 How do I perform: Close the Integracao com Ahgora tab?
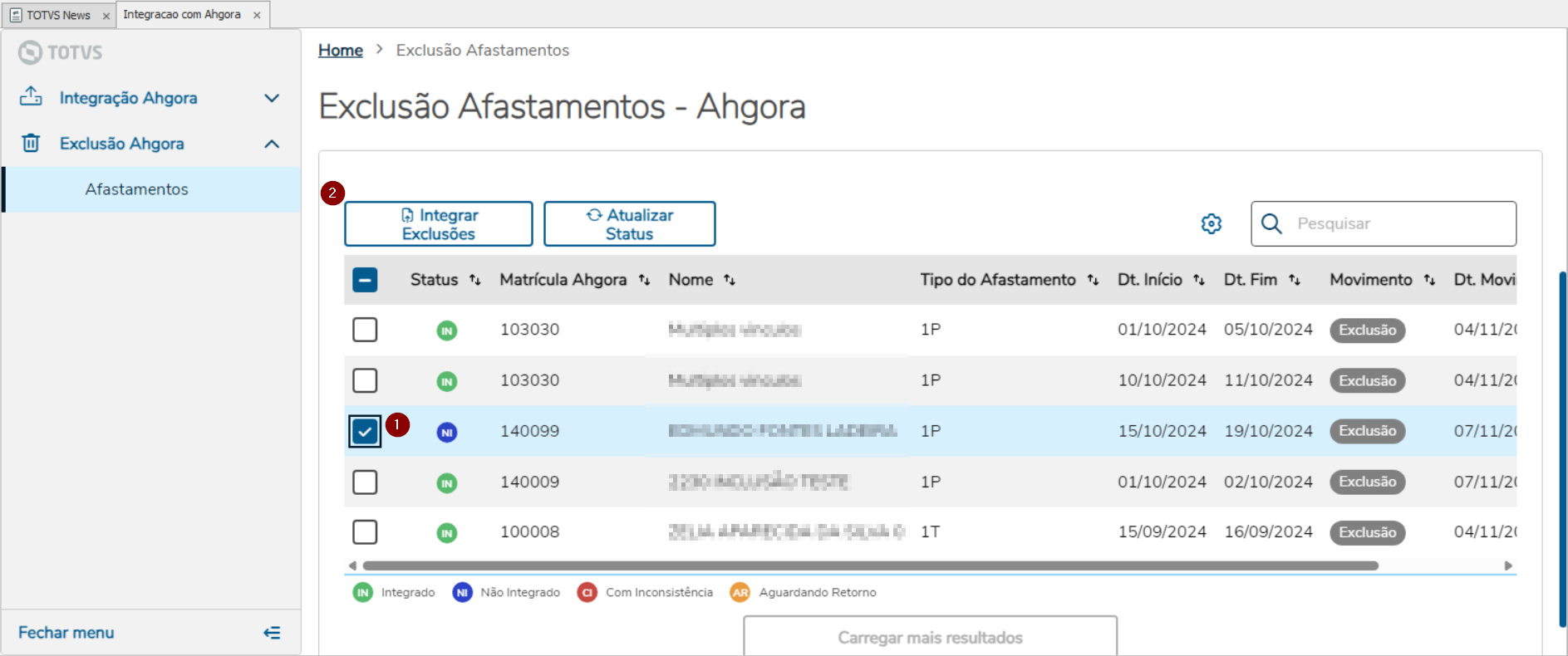257,15
